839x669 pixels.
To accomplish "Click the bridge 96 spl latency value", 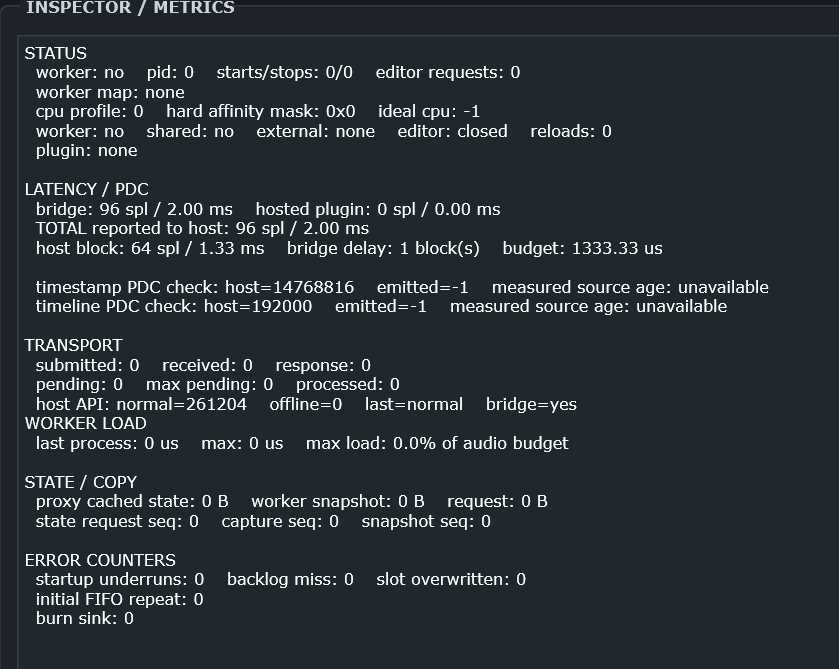I will click(134, 209).
